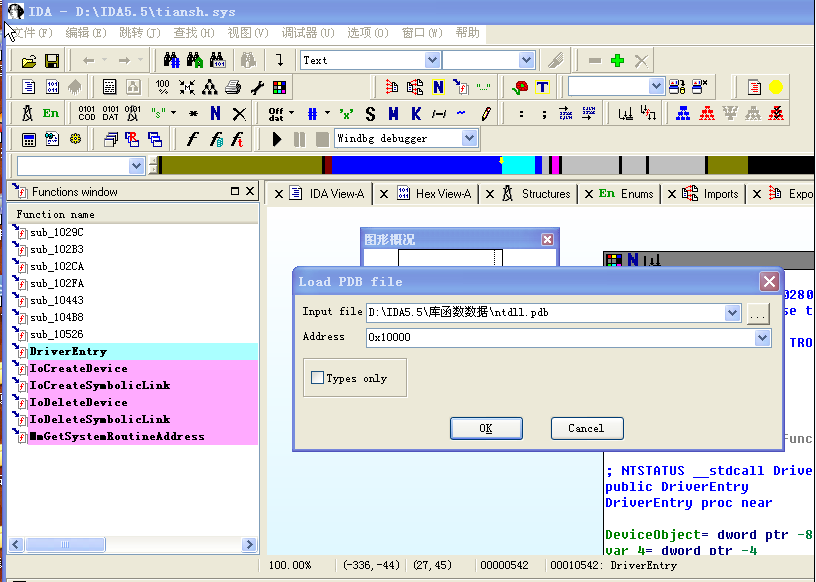Close the 图形概况 graph overview window
Image resolution: width=816 pixels, height=582 pixels.
click(x=547, y=239)
